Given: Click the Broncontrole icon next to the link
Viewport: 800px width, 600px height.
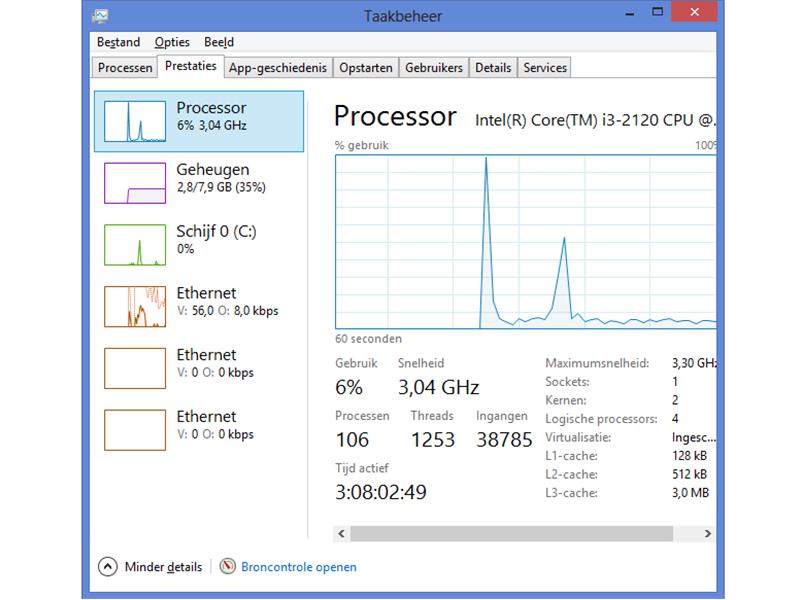Looking at the screenshot, I should (231, 566).
